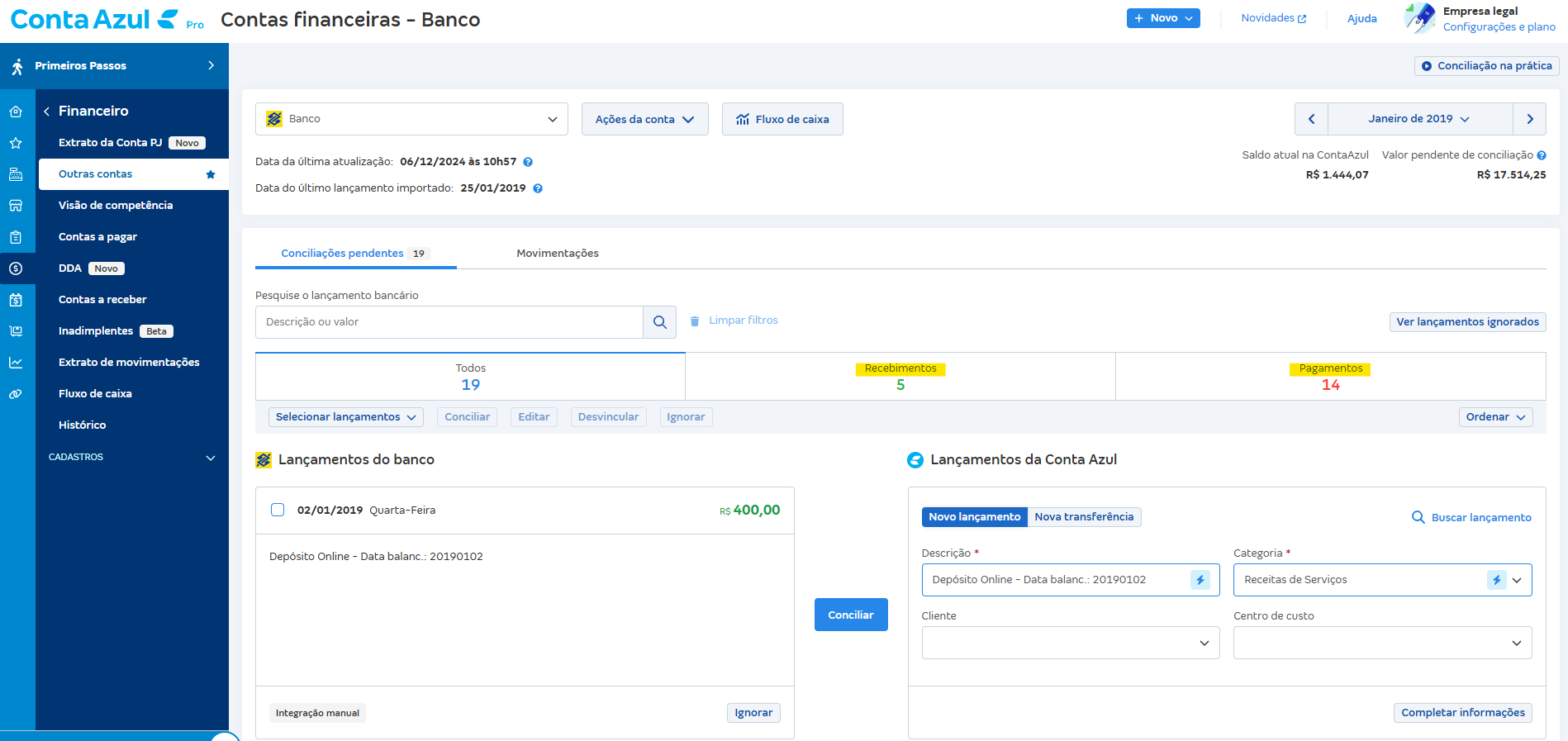This screenshot has width=1568, height=741.
Task: Click the help icon beside Valor pendente de conciliação
Action: point(1542,155)
